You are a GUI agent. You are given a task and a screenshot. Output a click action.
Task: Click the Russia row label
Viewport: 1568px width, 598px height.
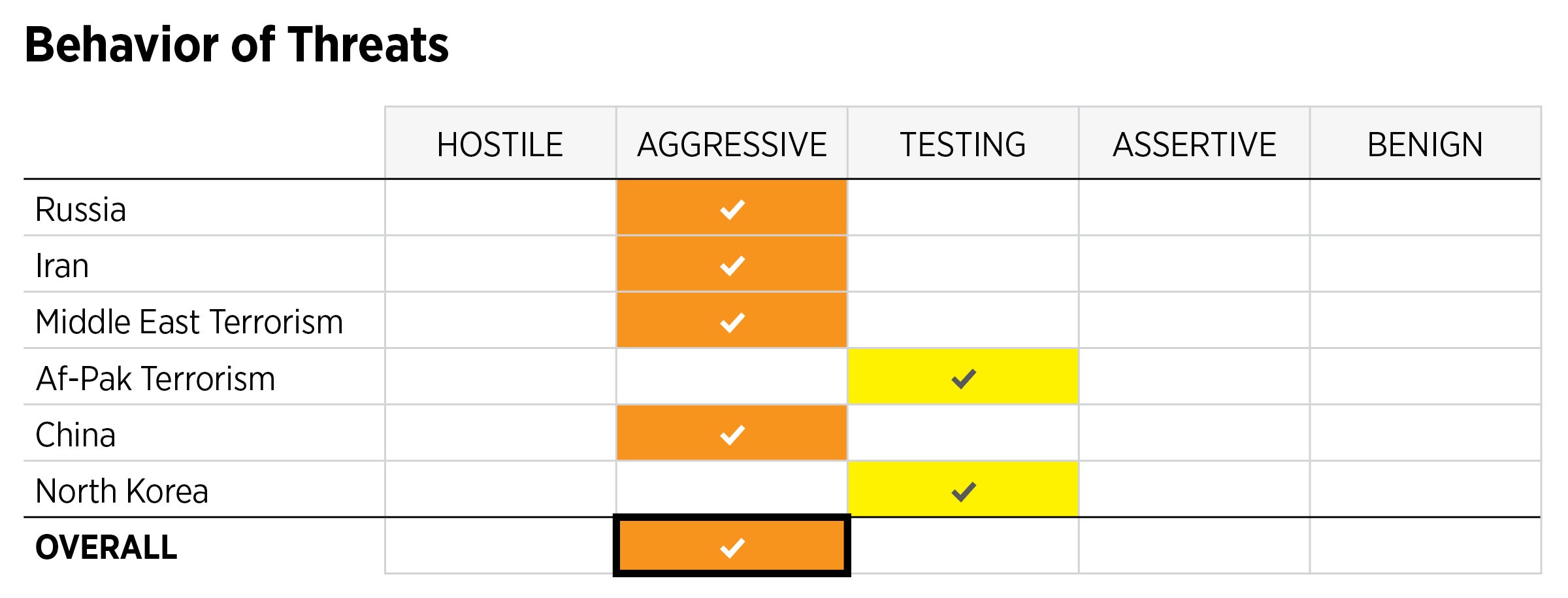(80, 210)
